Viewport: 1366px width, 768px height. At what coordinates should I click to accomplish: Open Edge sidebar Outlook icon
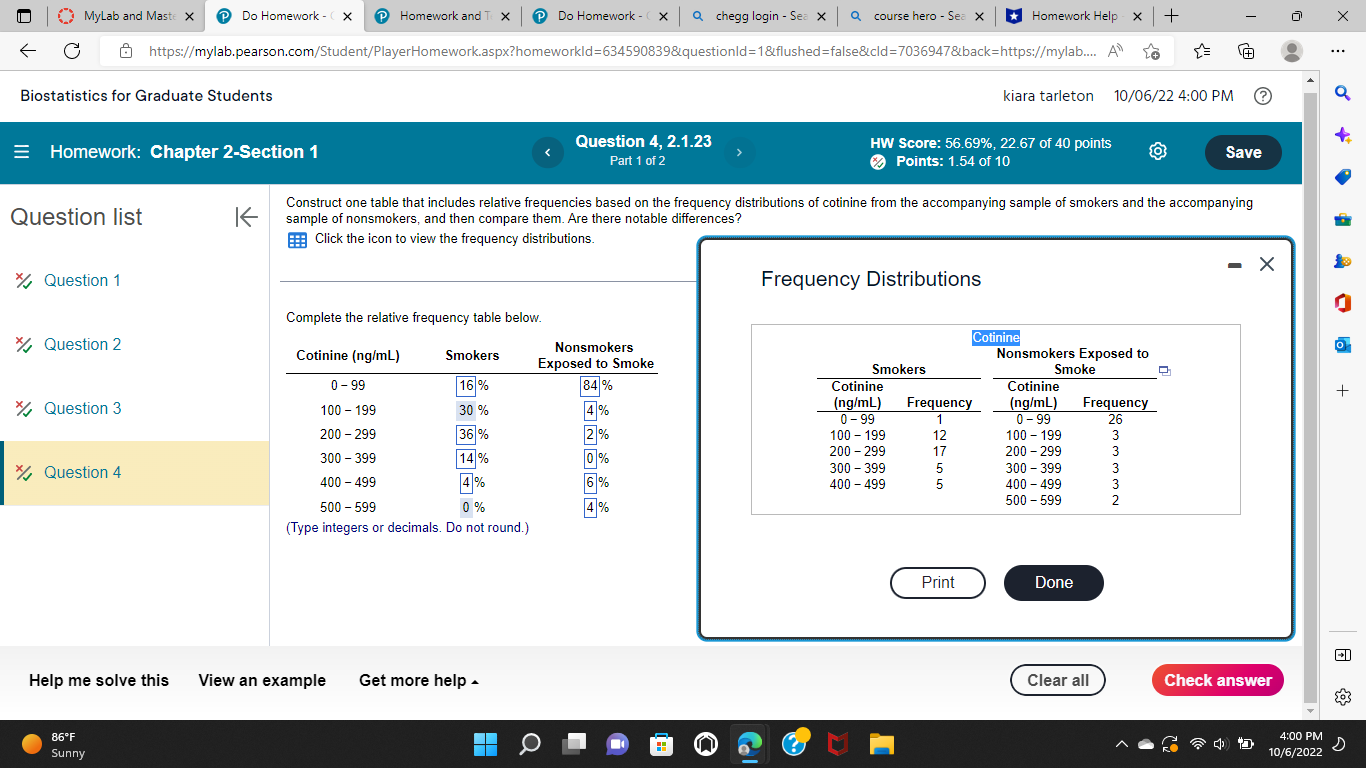[x=1342, y=345]
